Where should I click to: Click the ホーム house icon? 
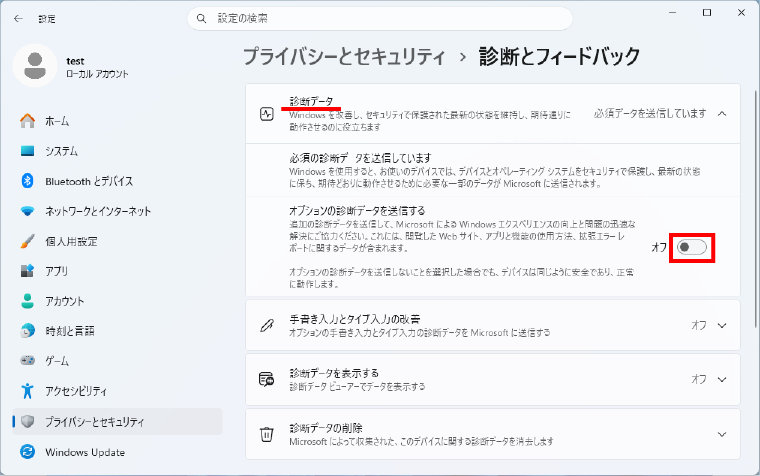[28, 121]
